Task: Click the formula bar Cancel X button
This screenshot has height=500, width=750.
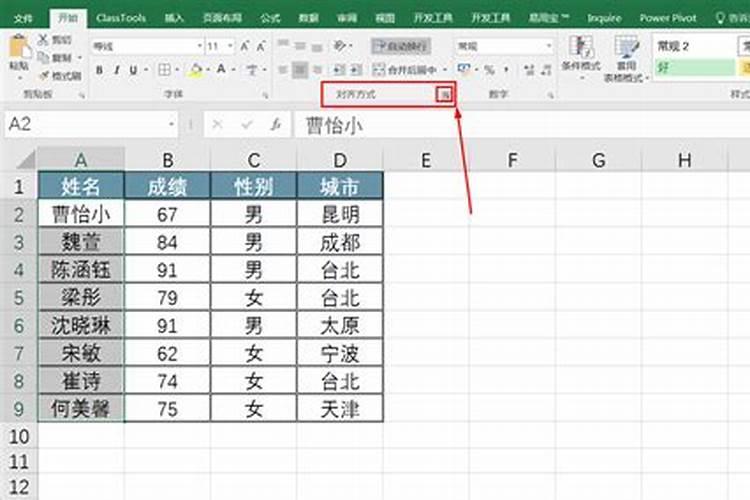Action: pyautogui.click(x=217, y=125)
